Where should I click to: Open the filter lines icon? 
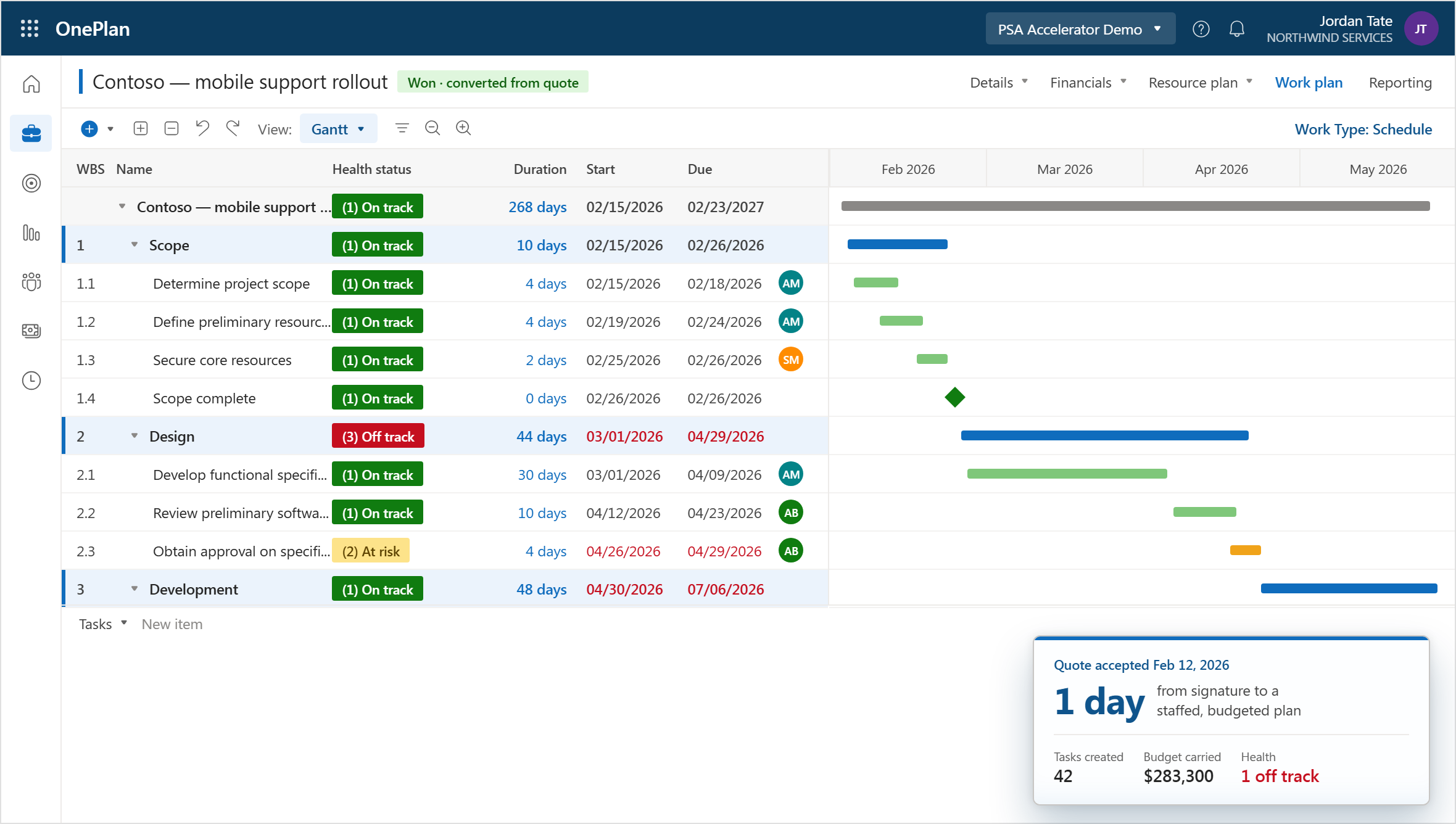pyautogui.click(x=402, y=128)
